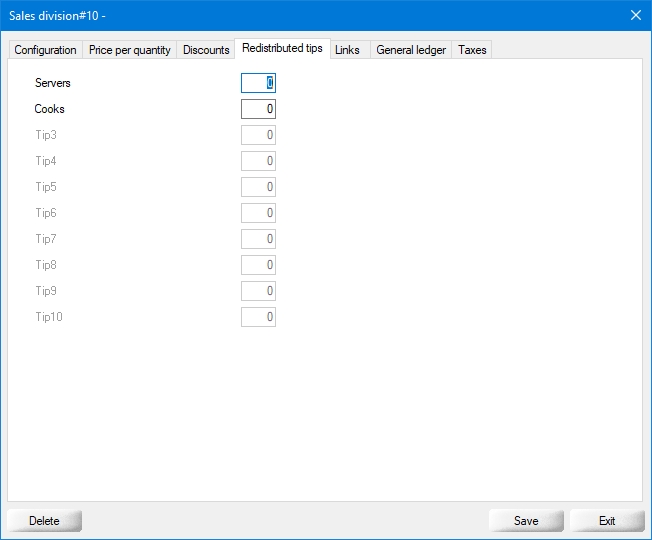Image resolution: width=652 pixels, height=540 pixels.
Task: Select the Tip7 value field
Action: (x=258, y=239)
